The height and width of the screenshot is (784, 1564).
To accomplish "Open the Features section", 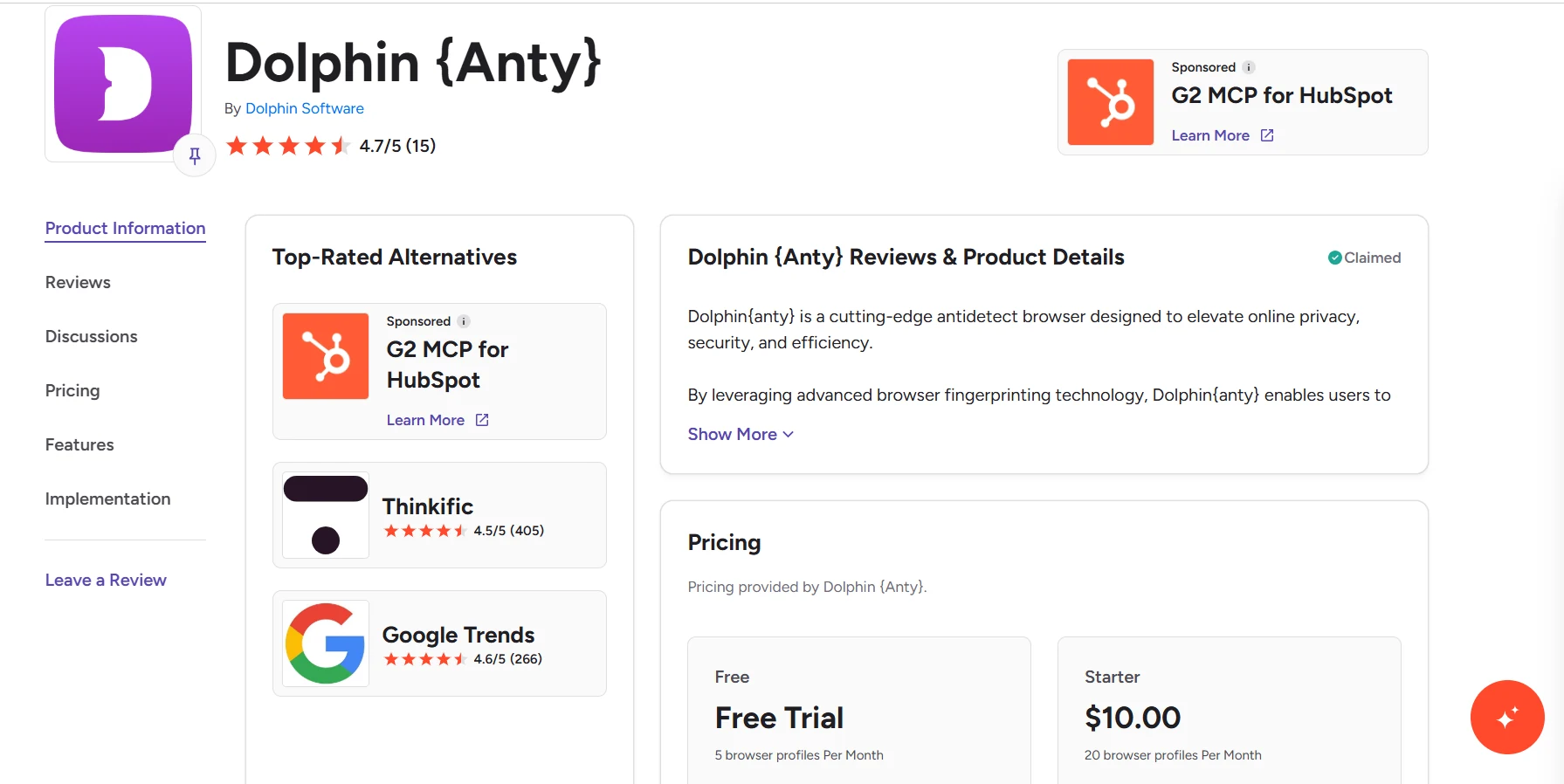I will pos(79,444).
